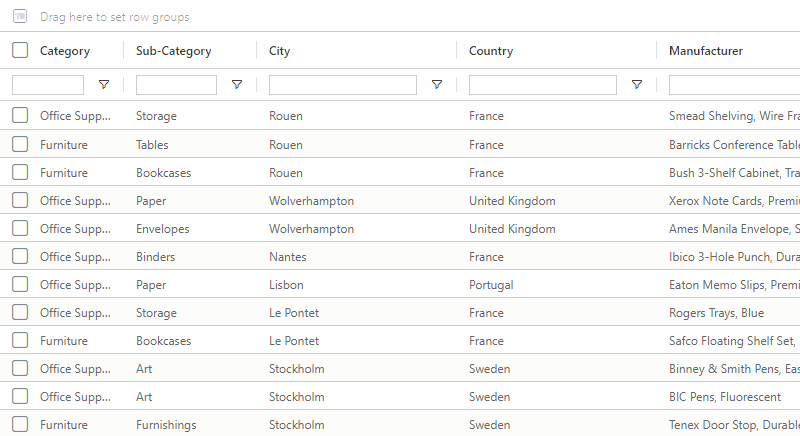Click the Wolverhampton Envelopes row city cell
Image resolution: width=800 pixels, height=436 pixels.
[x=311, y=229]
